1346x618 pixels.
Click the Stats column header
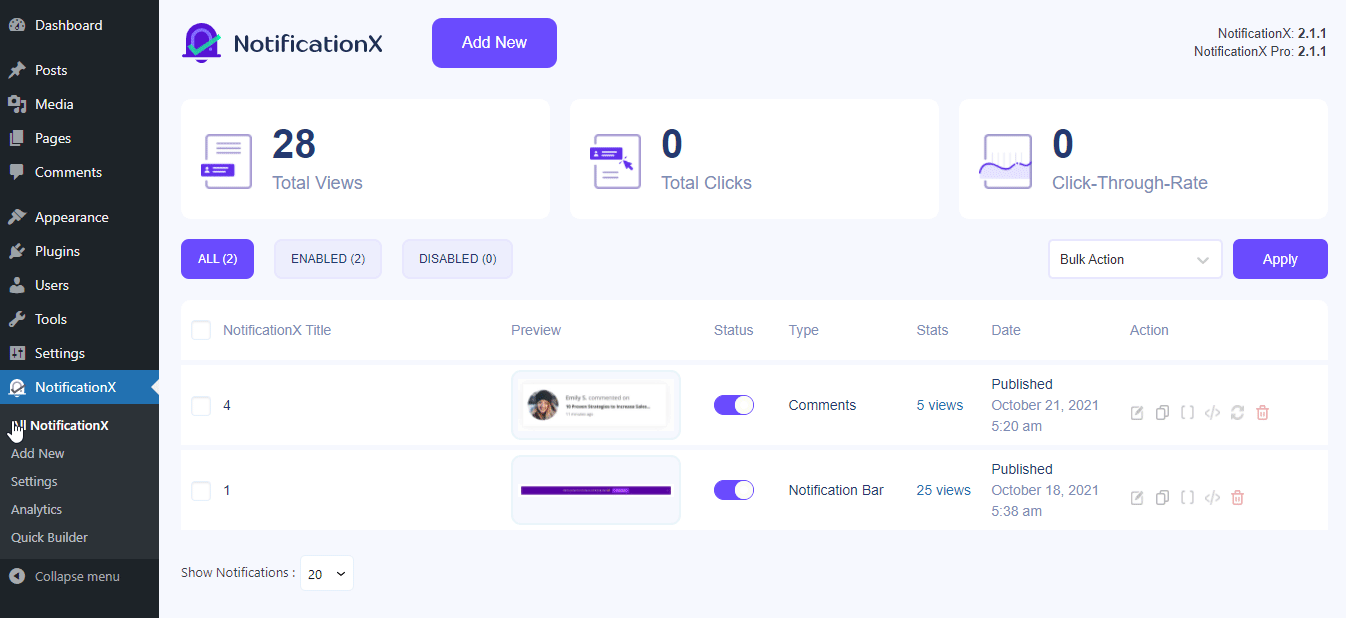tap(932, 330)
